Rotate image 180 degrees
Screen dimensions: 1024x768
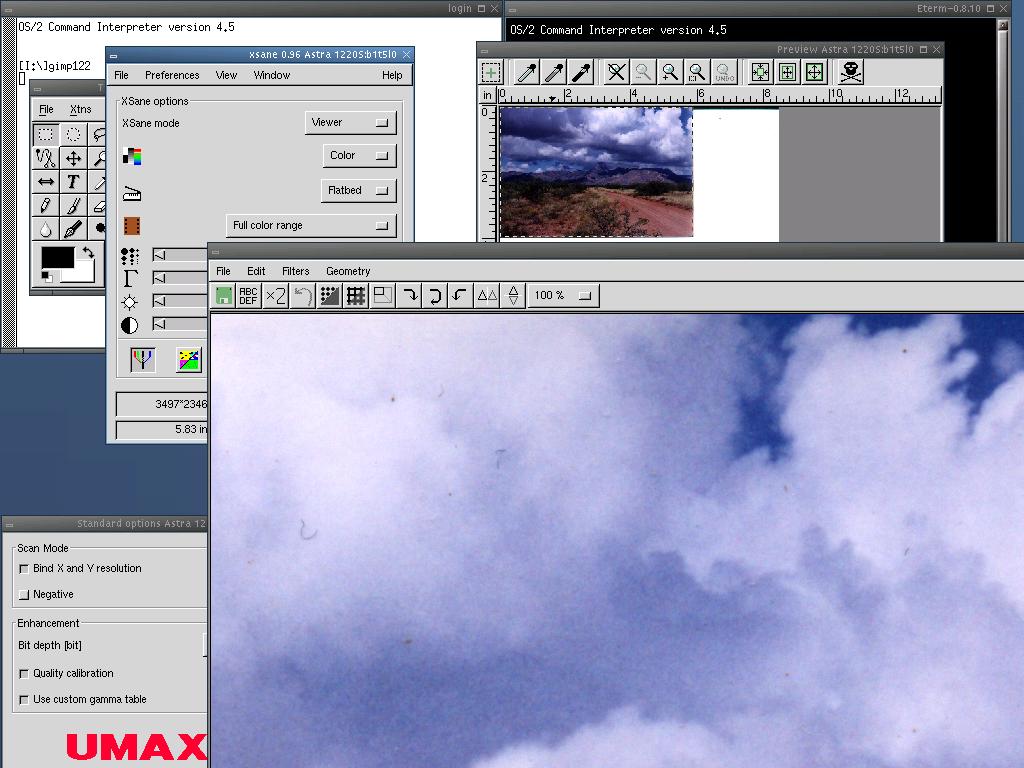pos(435,296)
